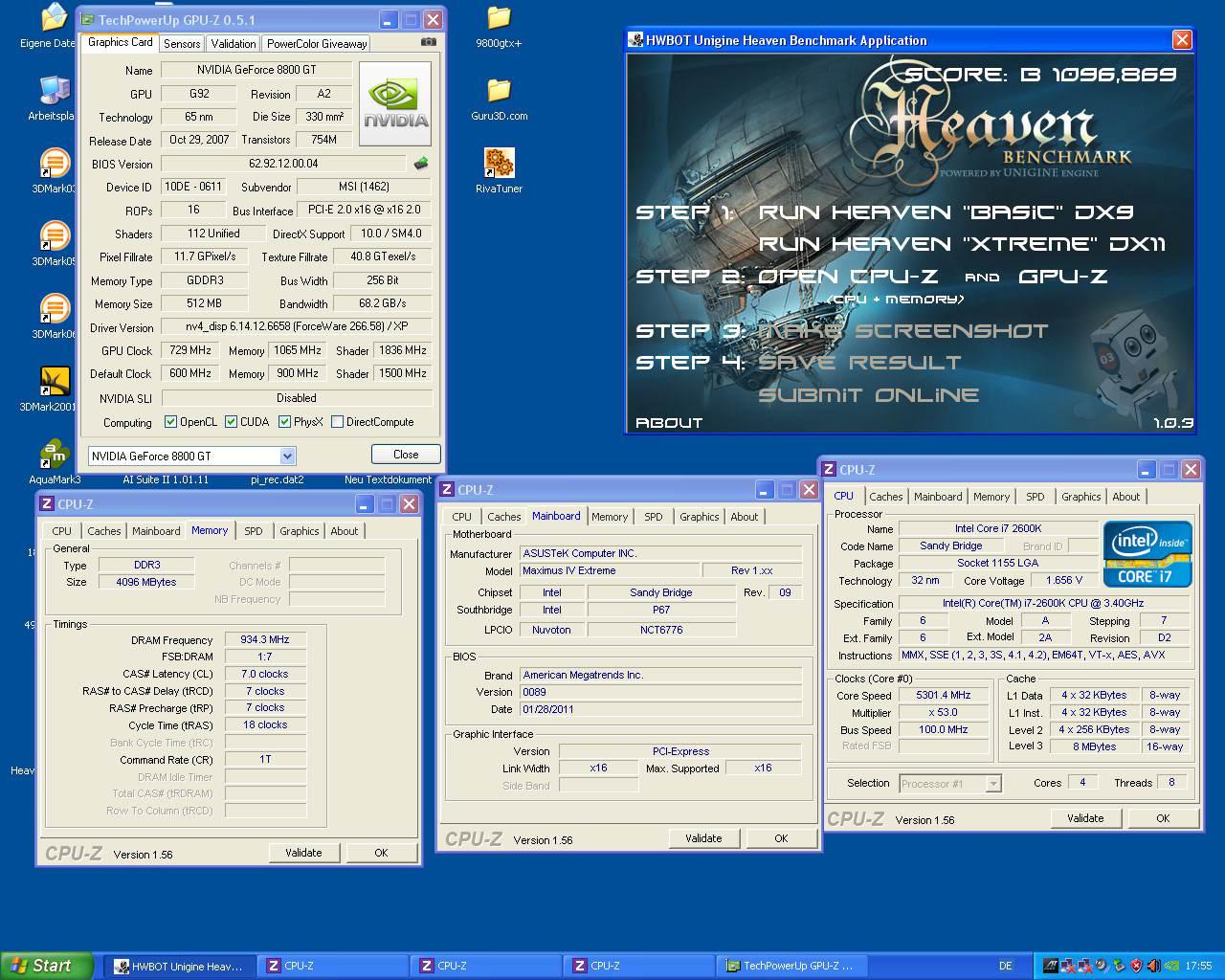
Task: Open CPU tab in memory CPU-Z window
Action: tap(62, 531)
